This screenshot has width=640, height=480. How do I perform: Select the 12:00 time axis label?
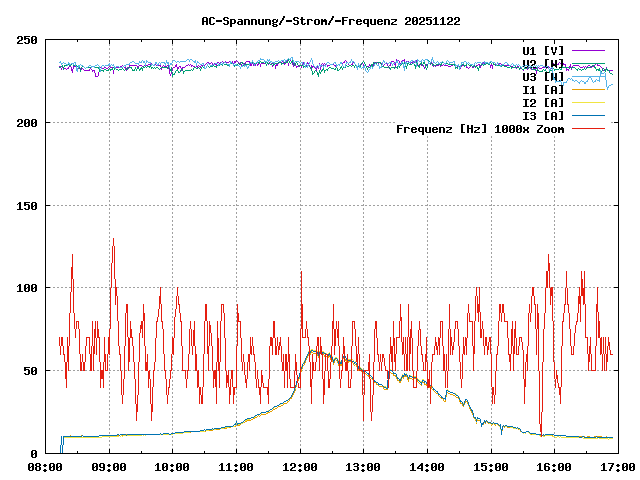point(299,467)
